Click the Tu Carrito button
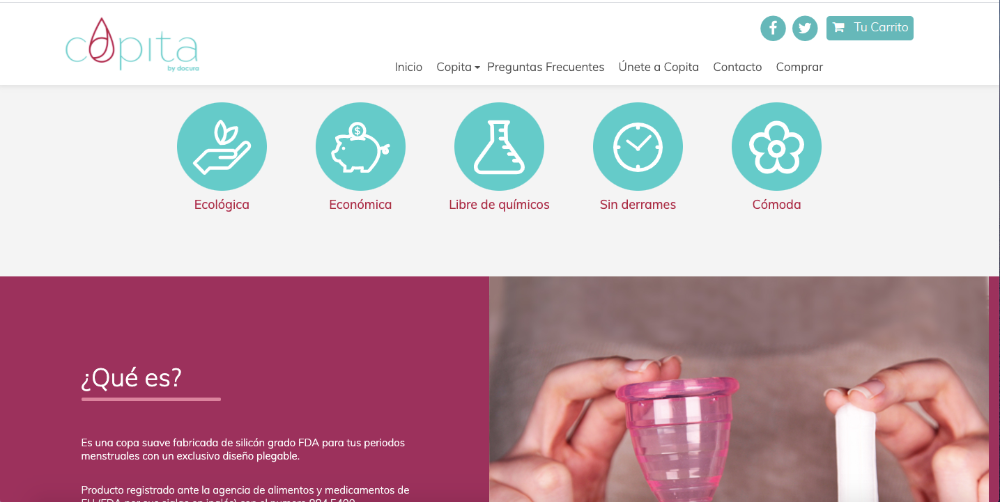 870,28
